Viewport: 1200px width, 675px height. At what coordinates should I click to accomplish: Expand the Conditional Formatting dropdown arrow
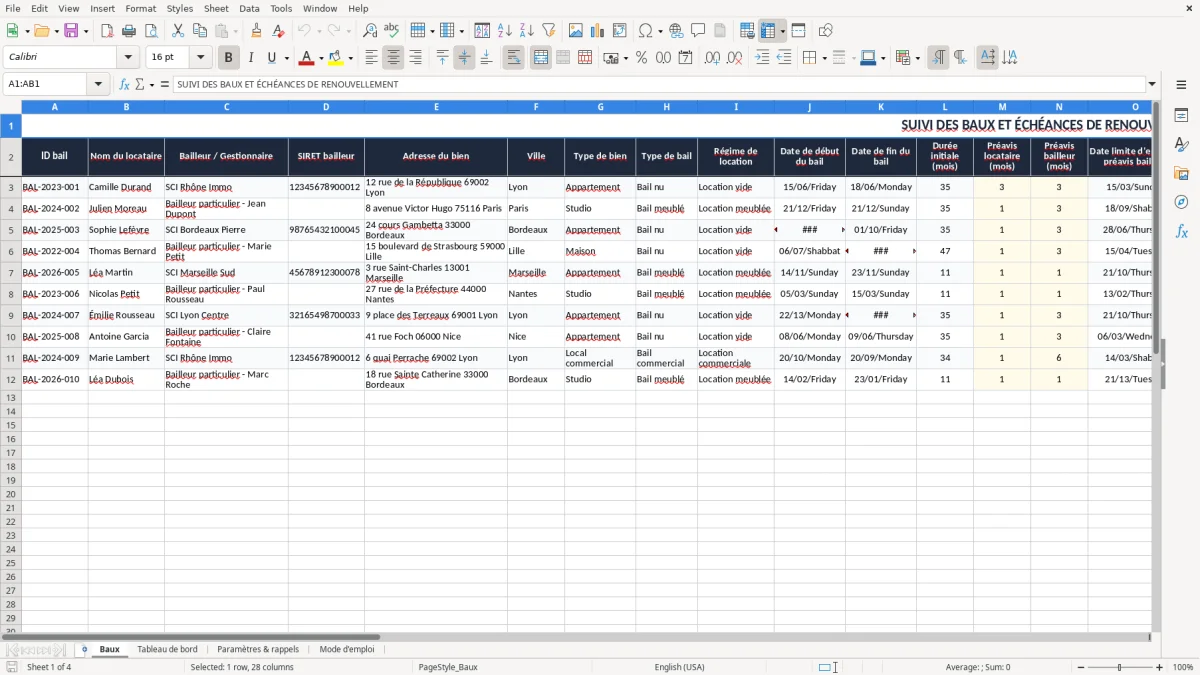[917, 58]
